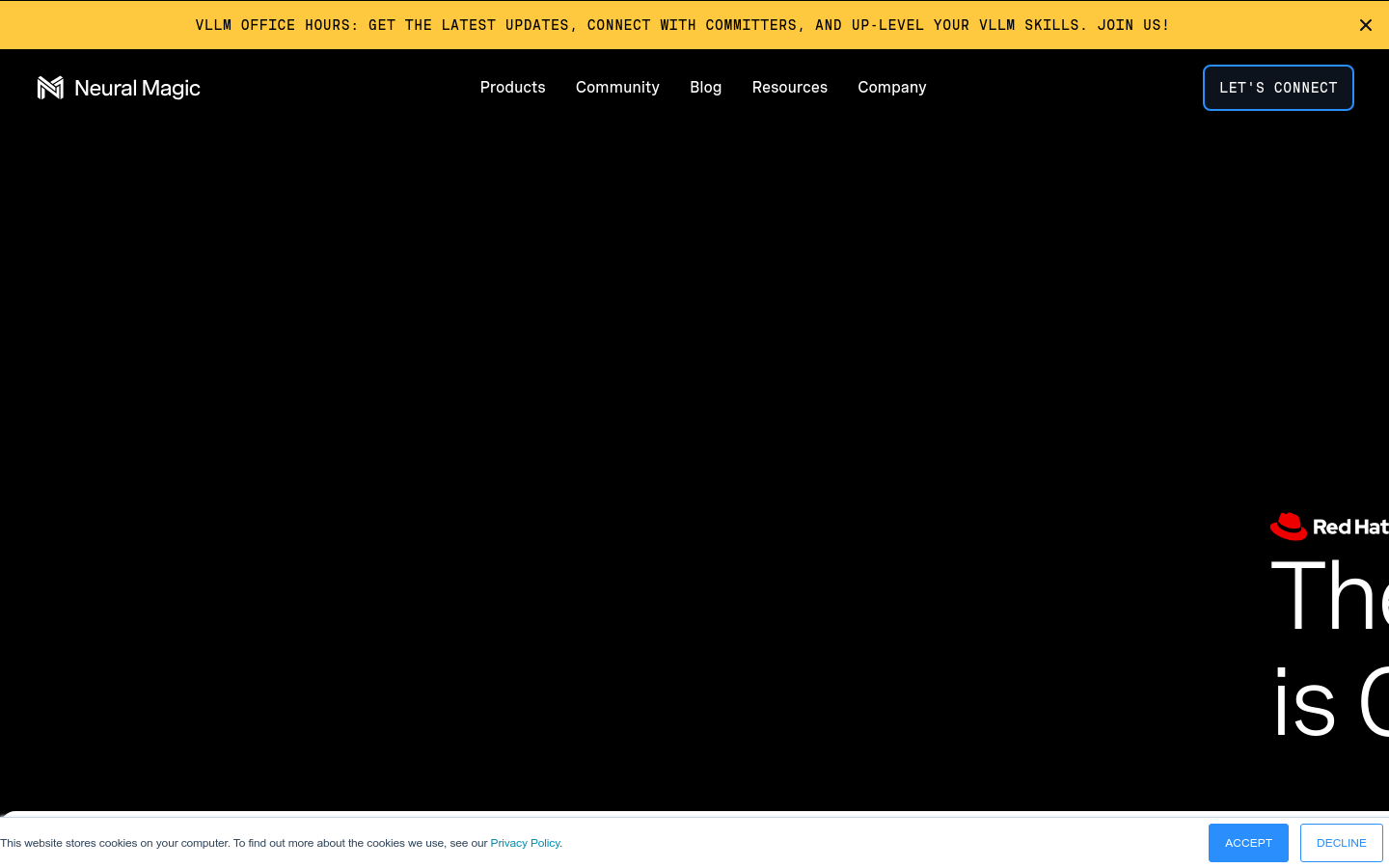Open the Community menu
The height and width of the screenshot is (868, 1389).
point(617,87)
